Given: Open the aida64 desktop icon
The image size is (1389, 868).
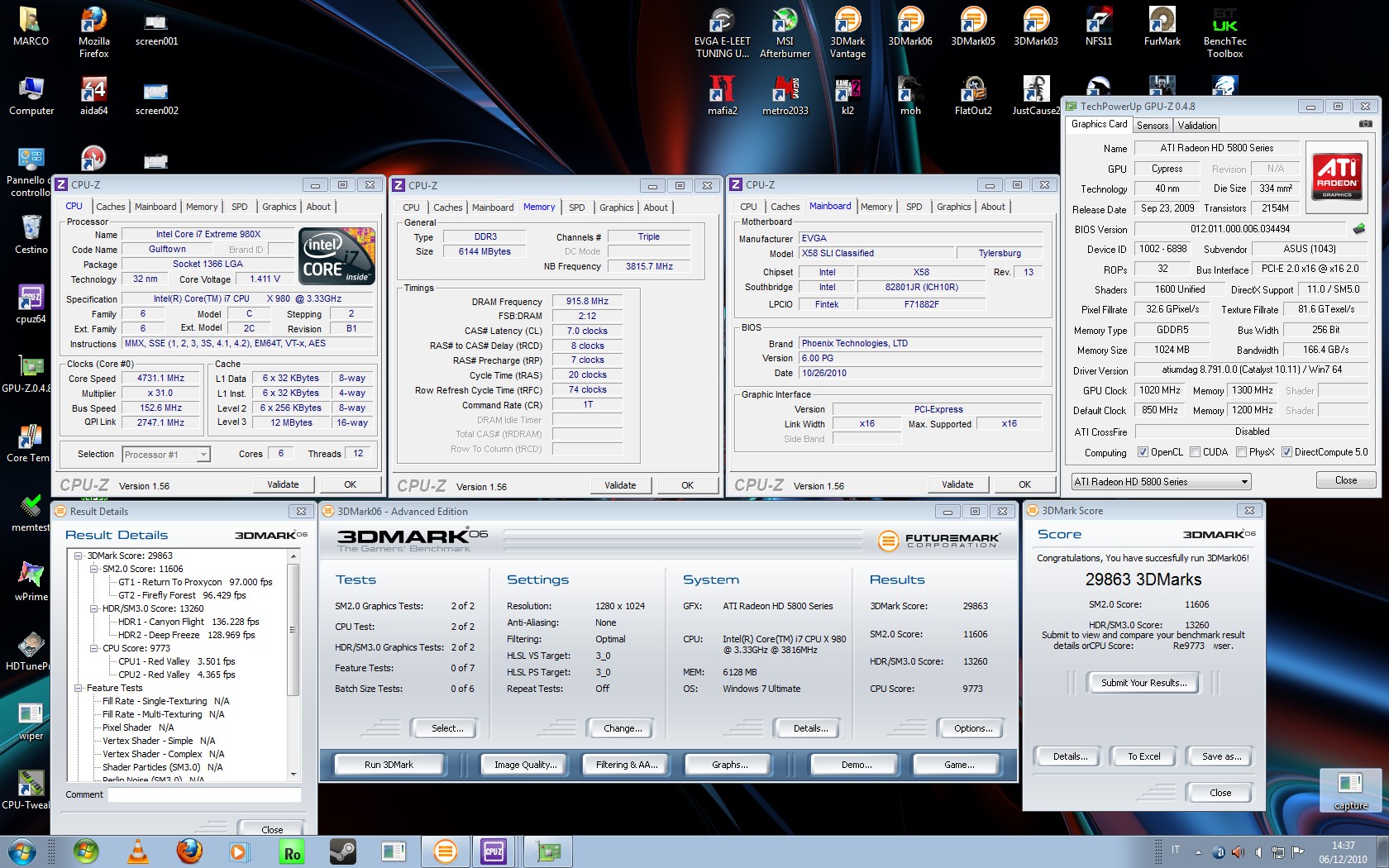Looking at the screenshot, I should point(93,96).
